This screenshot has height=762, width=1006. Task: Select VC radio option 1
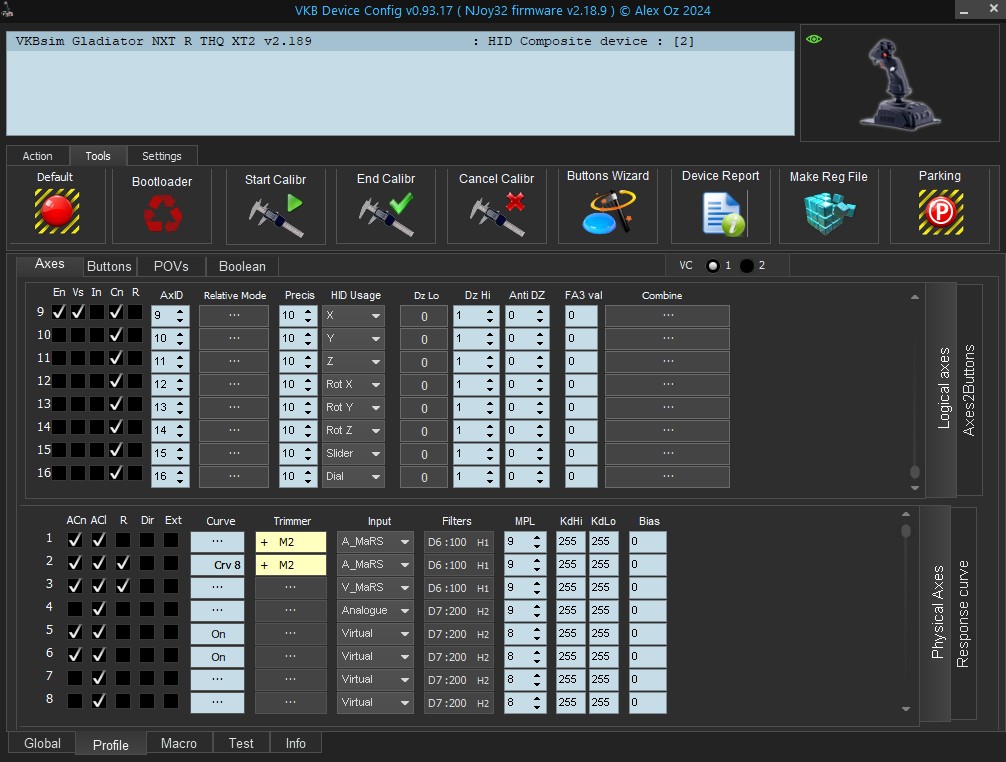pos(713,266)
